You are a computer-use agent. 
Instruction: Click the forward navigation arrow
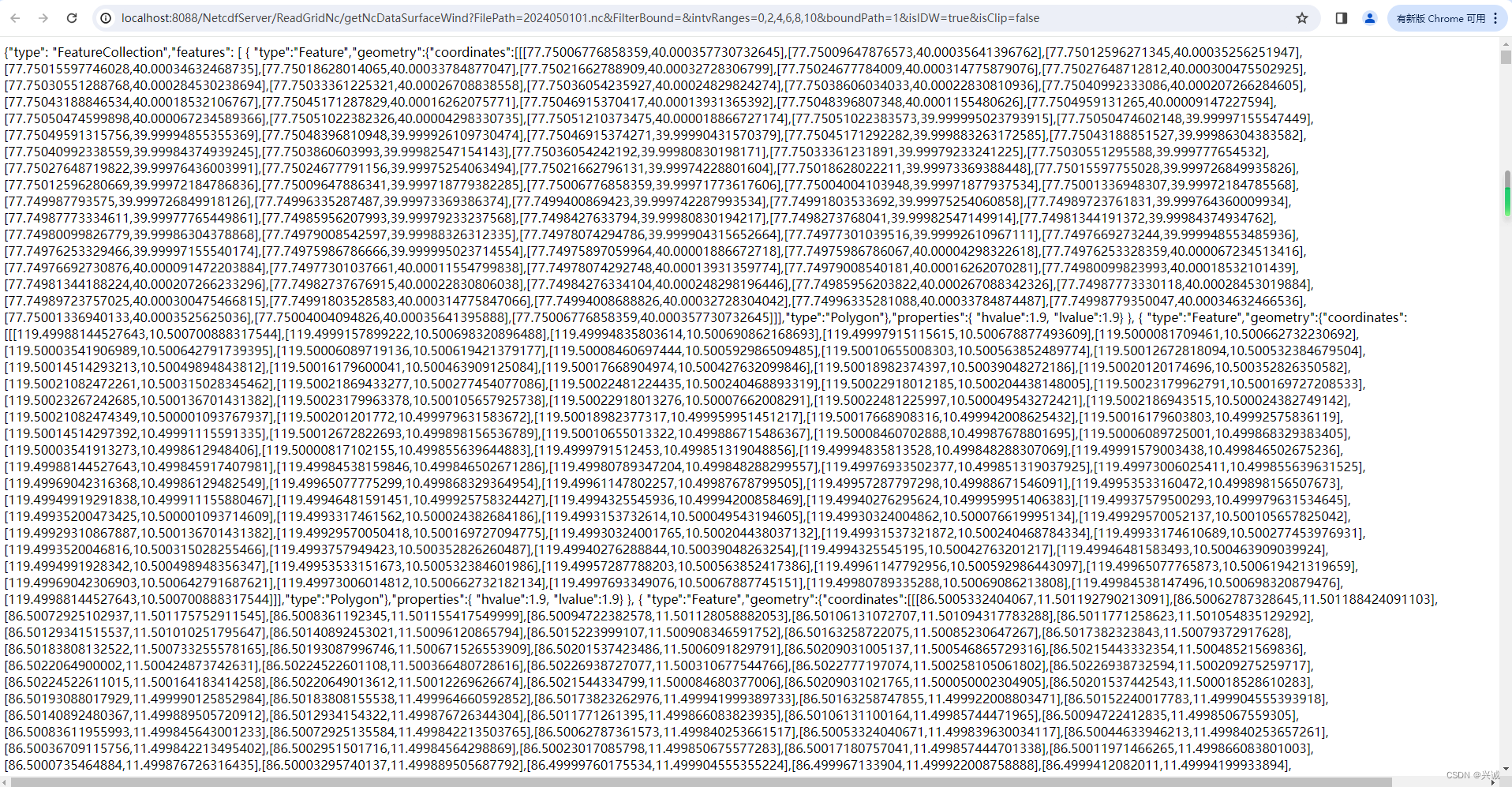click(43, 18)
